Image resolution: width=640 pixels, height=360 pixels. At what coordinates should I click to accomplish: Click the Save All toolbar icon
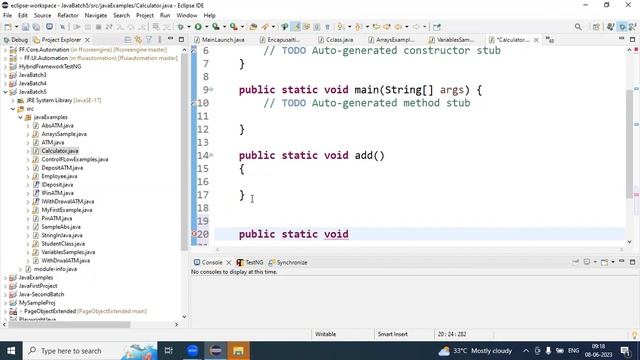coord(36,27)
